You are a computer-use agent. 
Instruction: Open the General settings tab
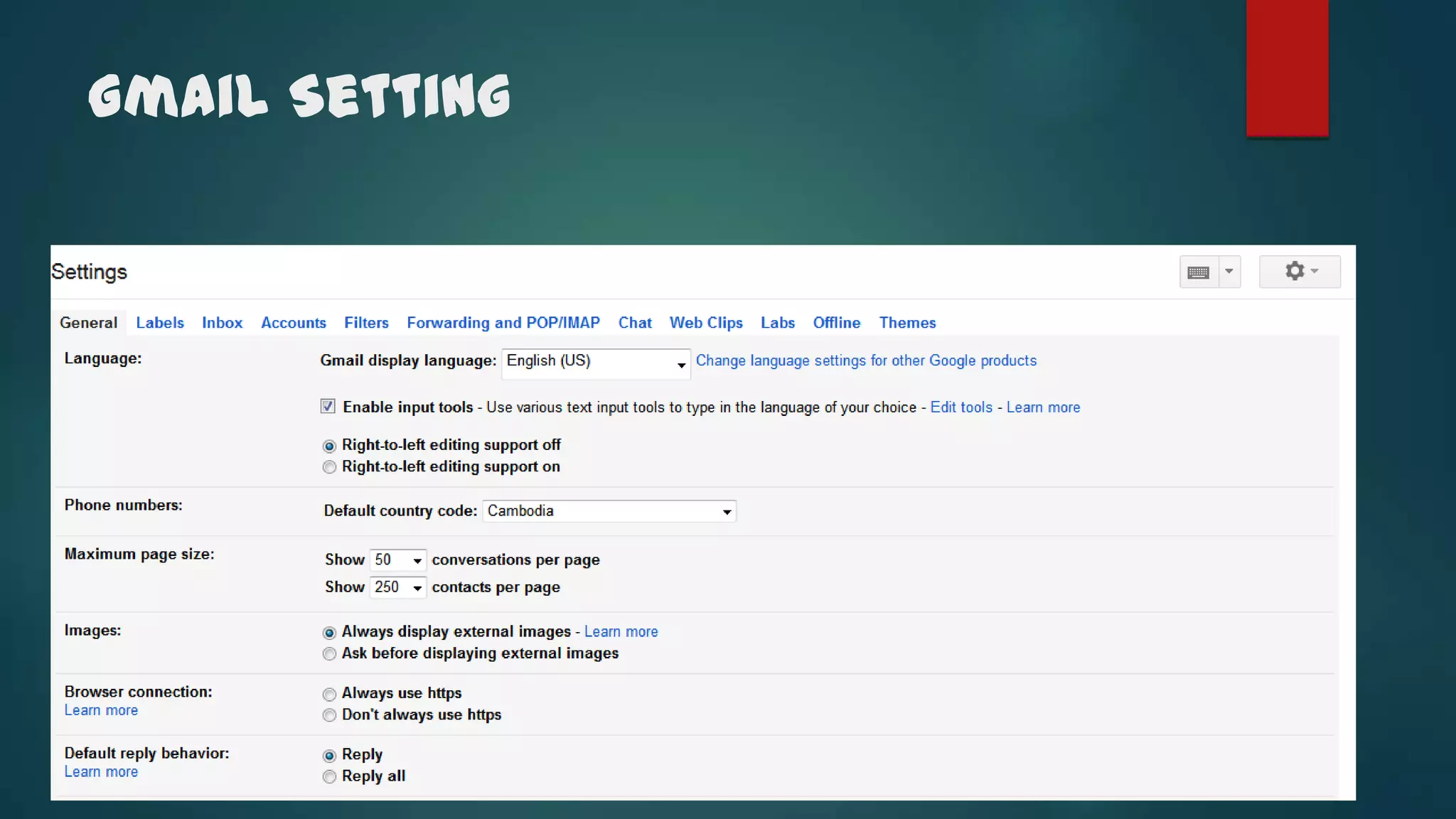click(88, 323)
